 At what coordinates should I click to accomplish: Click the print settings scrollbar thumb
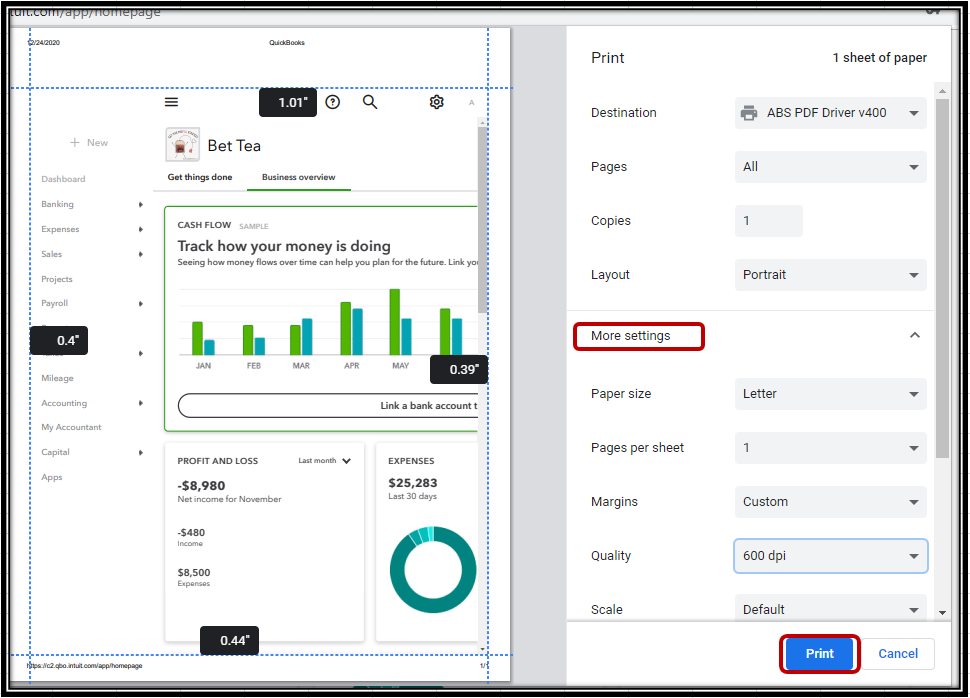click(942, 278)
